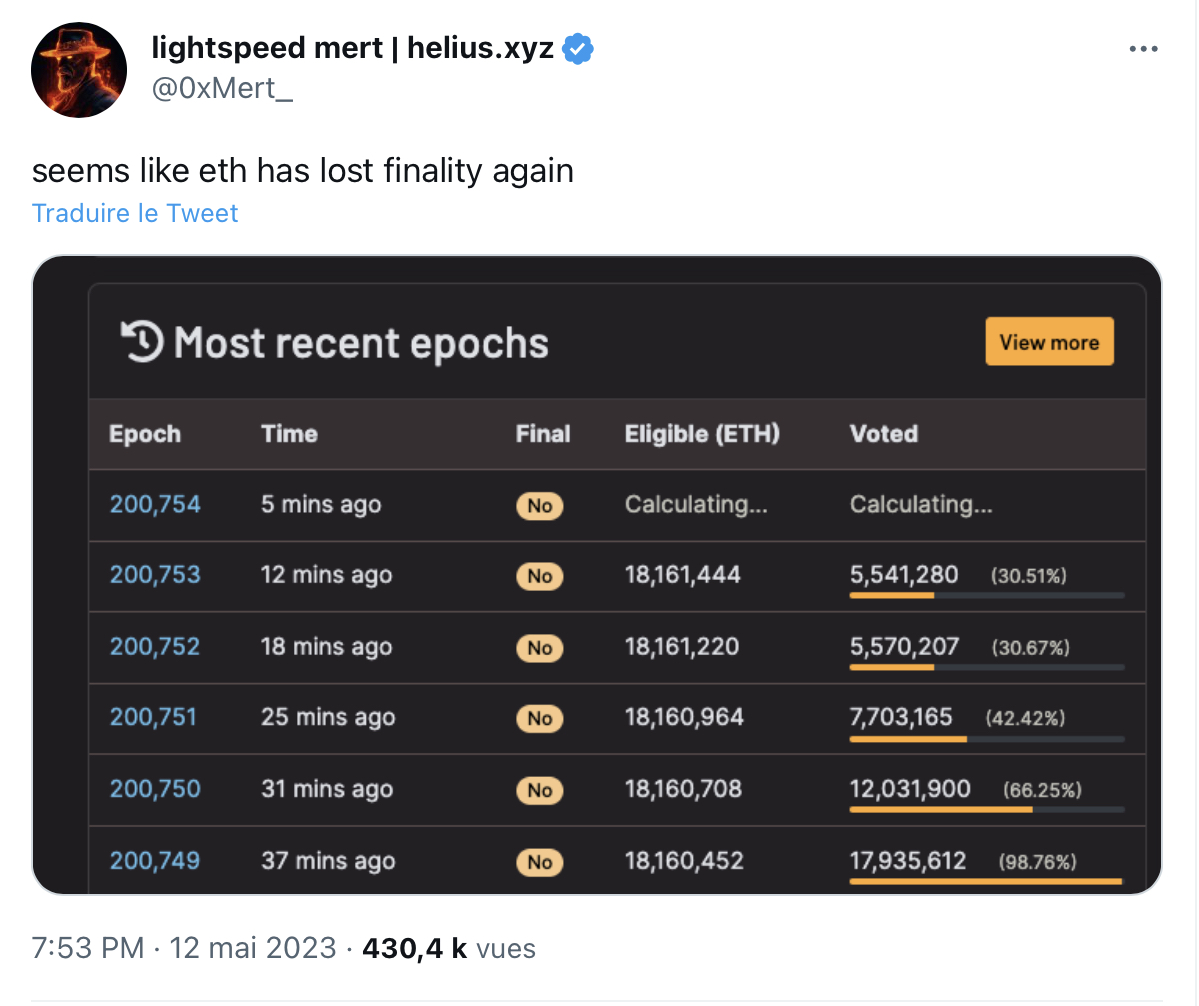
Task: Click the No badge for epoch 200,749
Action: click(x=540, y=862)
